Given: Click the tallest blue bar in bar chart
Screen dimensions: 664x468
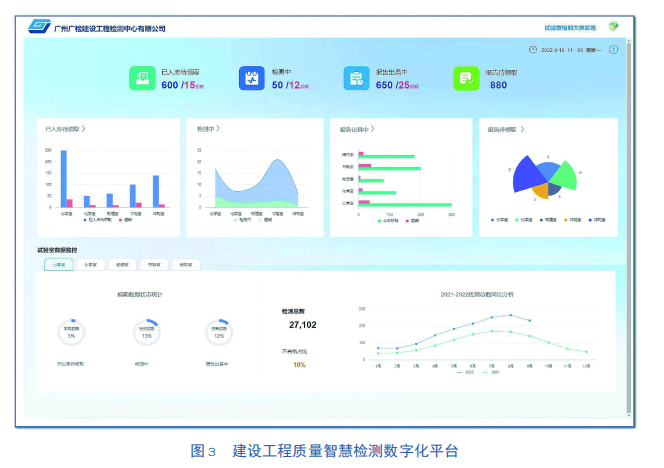Looking at the screenshot, I should (64, 178).
